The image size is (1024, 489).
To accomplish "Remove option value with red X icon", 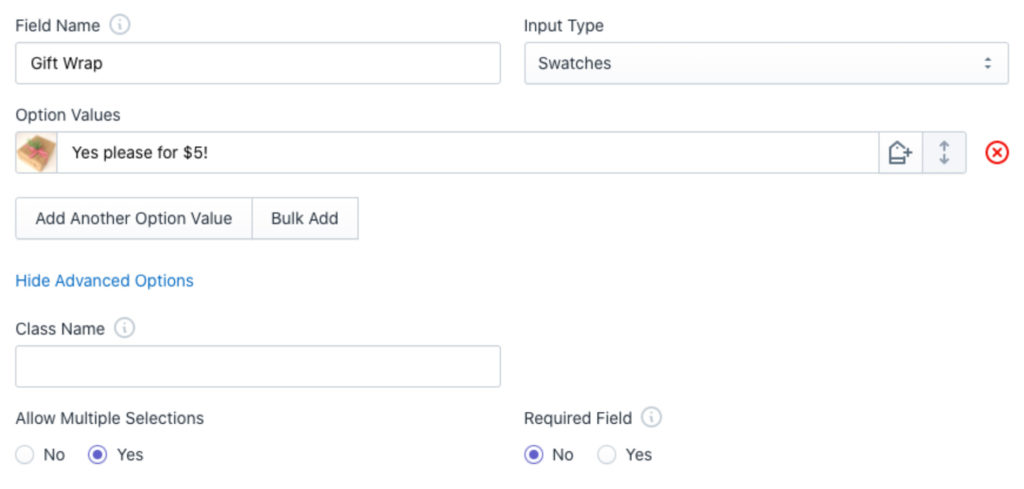I will click(997, 153).
